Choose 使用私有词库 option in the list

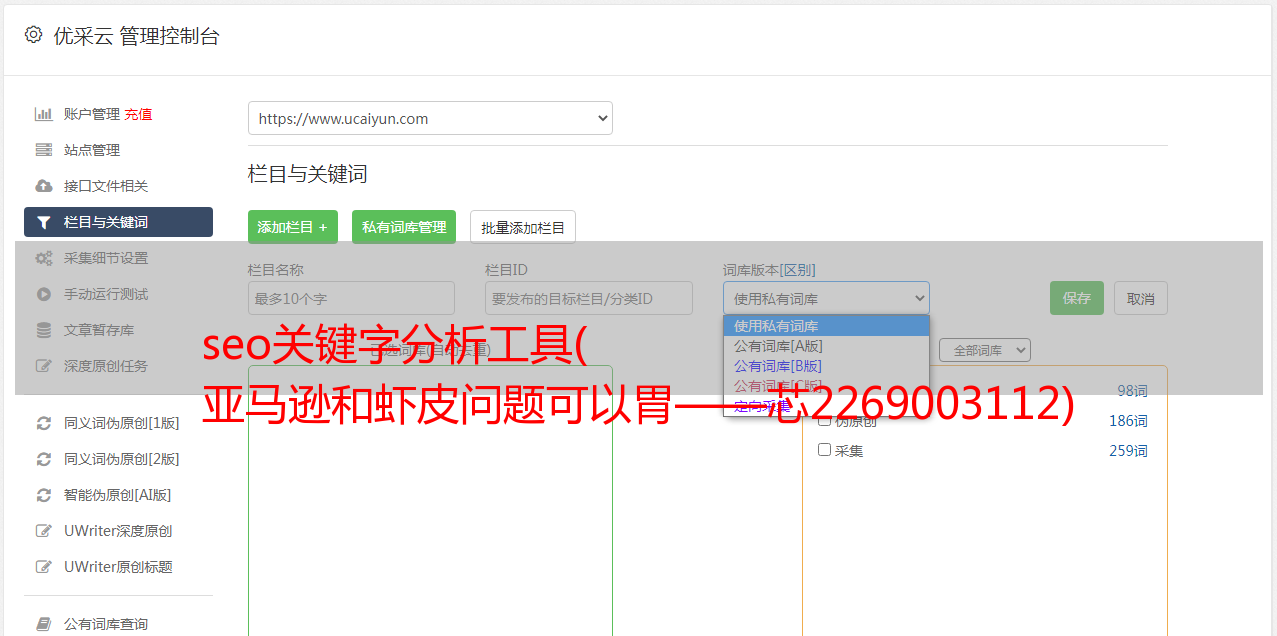[x=826, y=326]
